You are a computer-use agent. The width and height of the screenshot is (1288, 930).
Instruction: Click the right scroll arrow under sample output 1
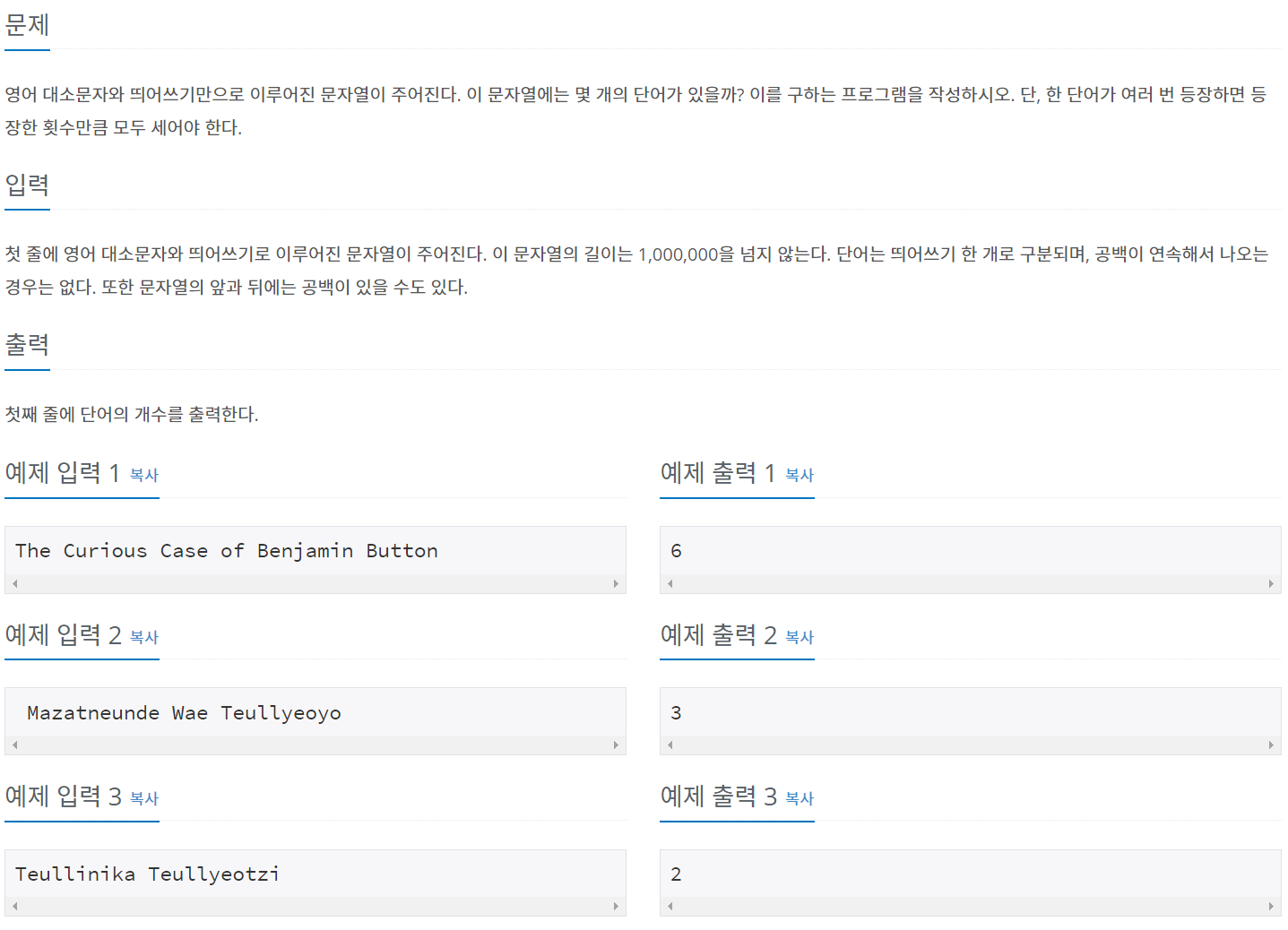tap(1272, 583)
